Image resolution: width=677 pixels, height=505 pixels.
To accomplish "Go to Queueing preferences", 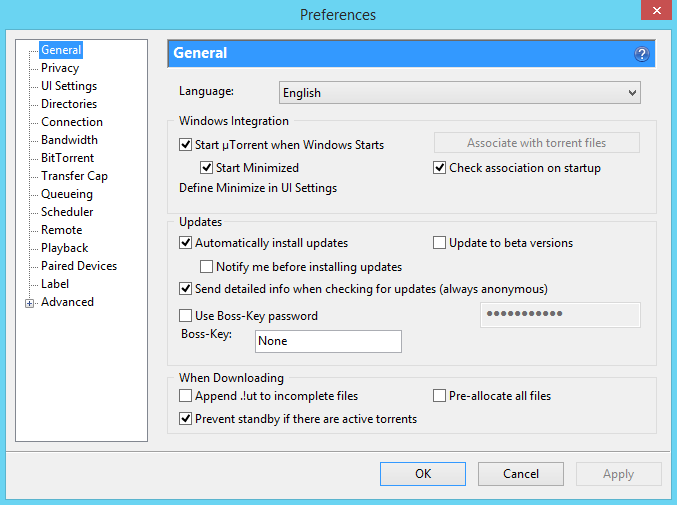I will click(67, 194).
